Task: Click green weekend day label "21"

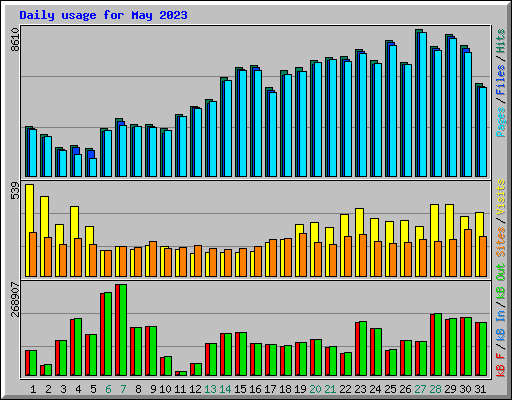Action: 330,389
